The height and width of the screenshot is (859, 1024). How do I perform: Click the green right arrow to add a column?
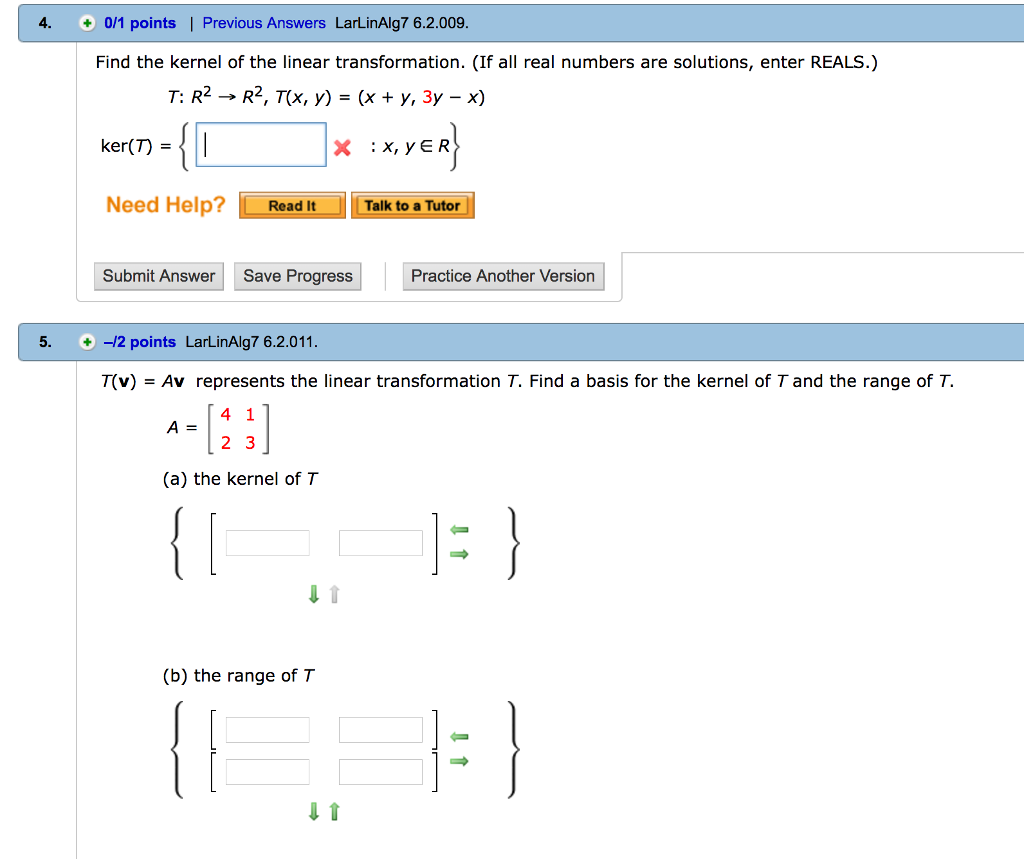pos(459,553)
